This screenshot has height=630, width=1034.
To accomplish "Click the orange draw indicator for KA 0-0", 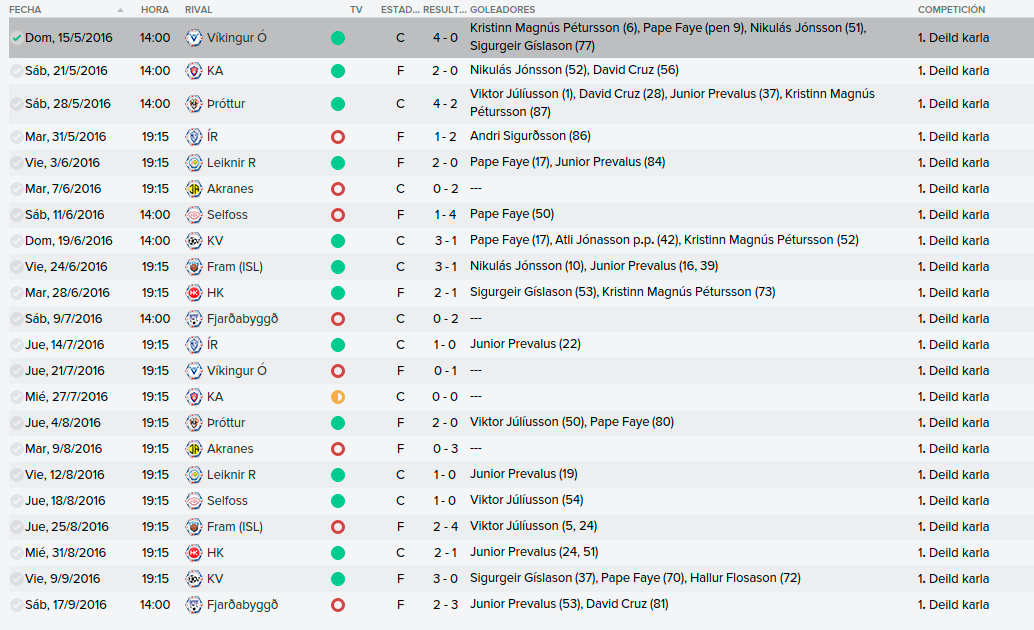I will pyautogui.click(x=338, y=396).
